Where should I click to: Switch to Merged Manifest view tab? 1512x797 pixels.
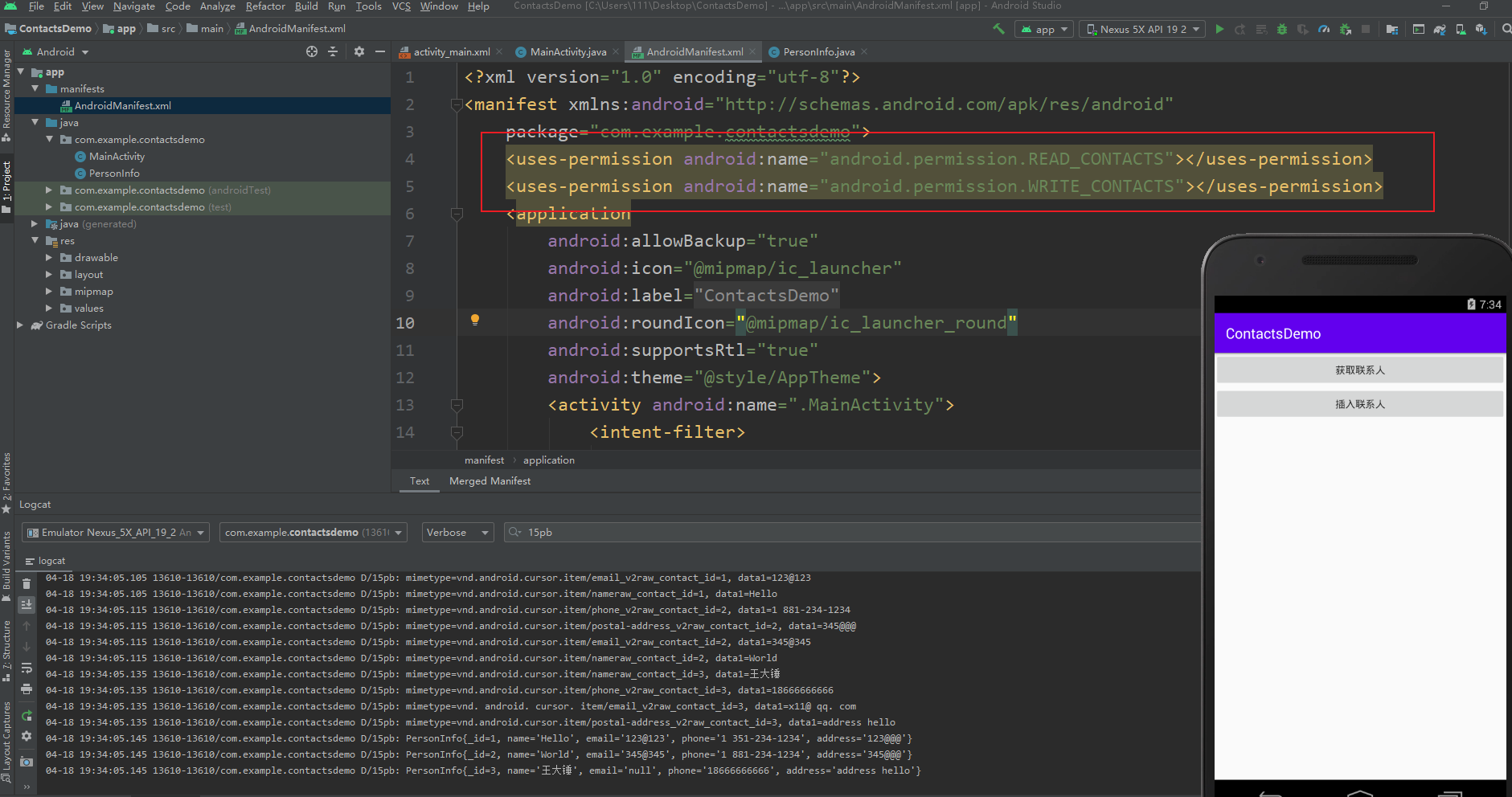(490, 481)
